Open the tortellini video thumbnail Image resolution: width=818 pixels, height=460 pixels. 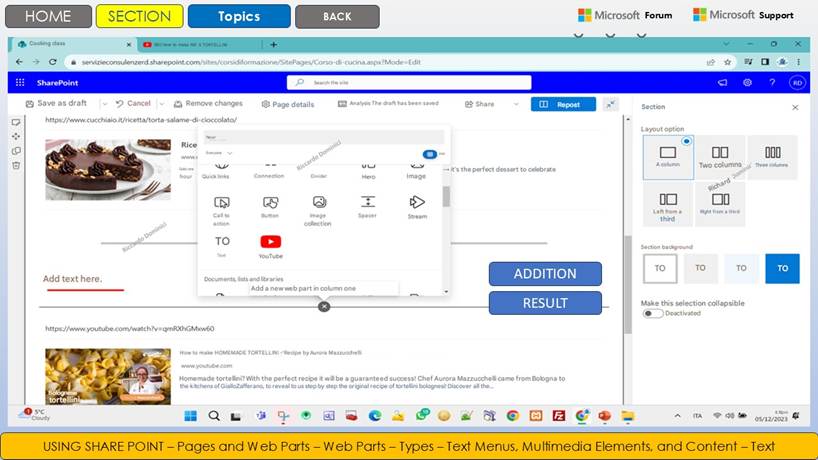pos(108,377)
